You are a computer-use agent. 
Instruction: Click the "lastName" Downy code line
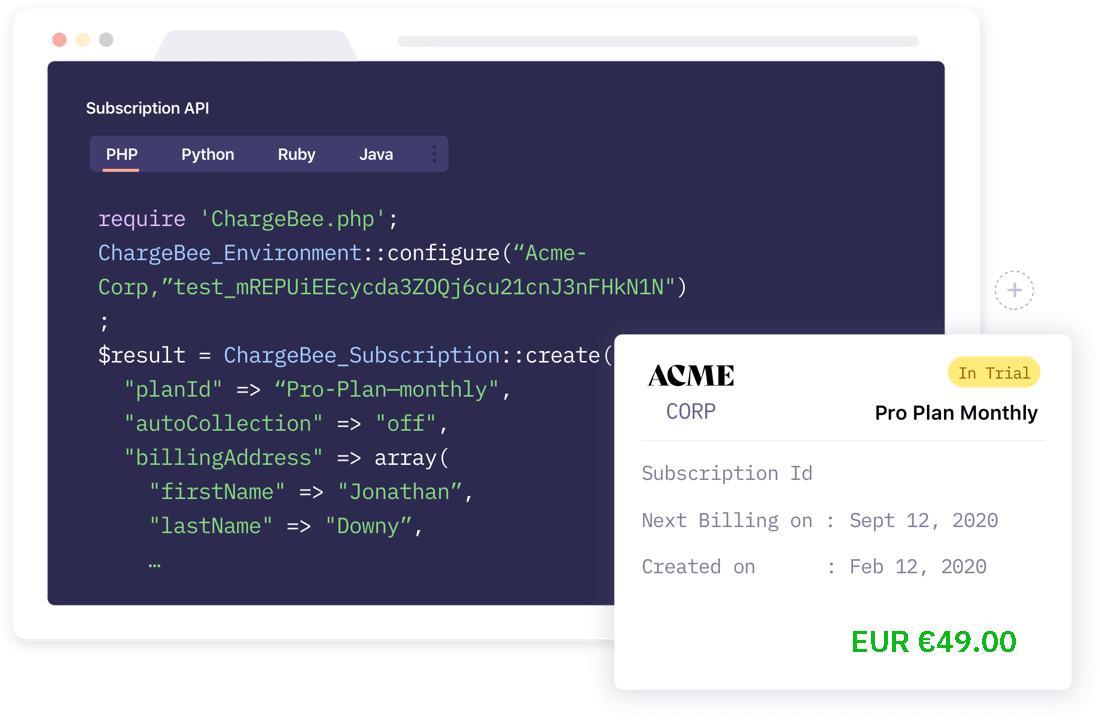286,526
